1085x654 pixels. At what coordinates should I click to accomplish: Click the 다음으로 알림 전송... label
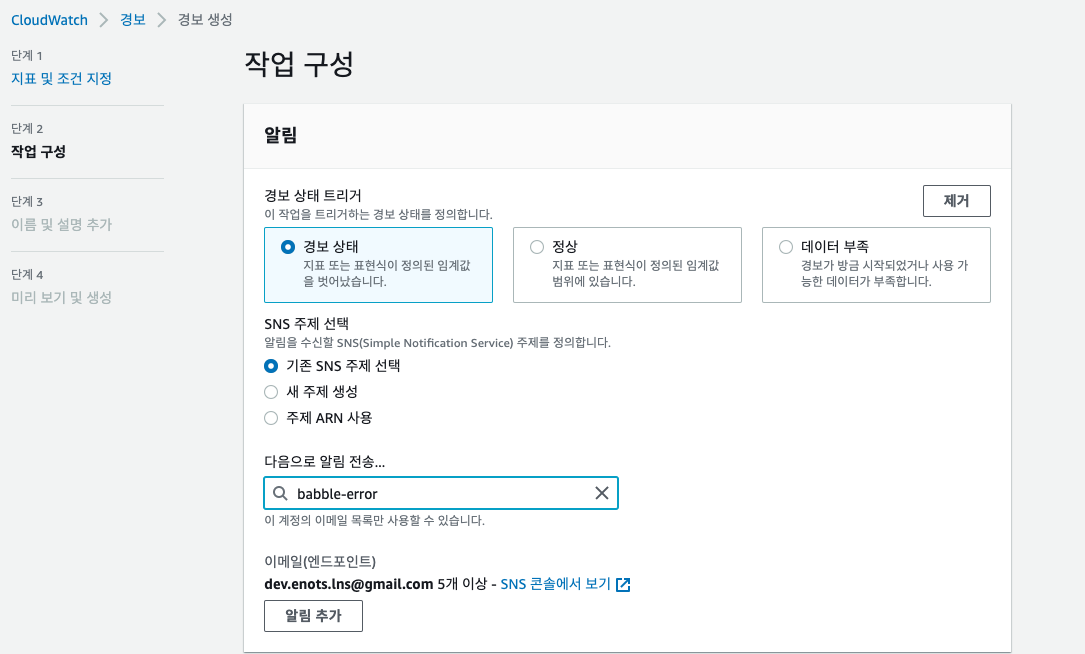click(325, 462)
